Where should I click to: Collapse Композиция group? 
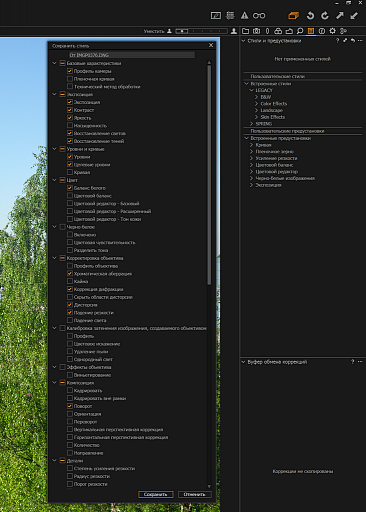click(x=55, y=383)
